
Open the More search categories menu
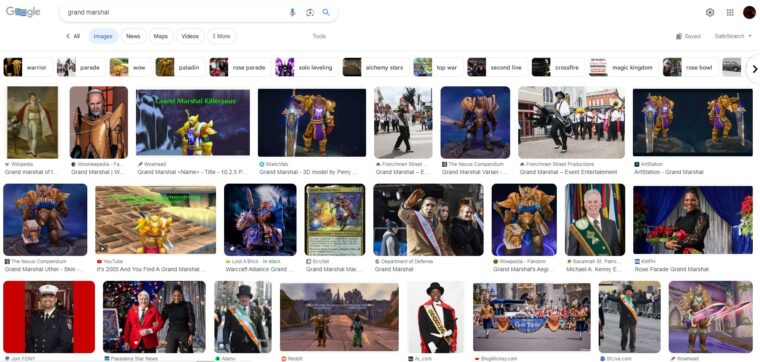[222, 36]
